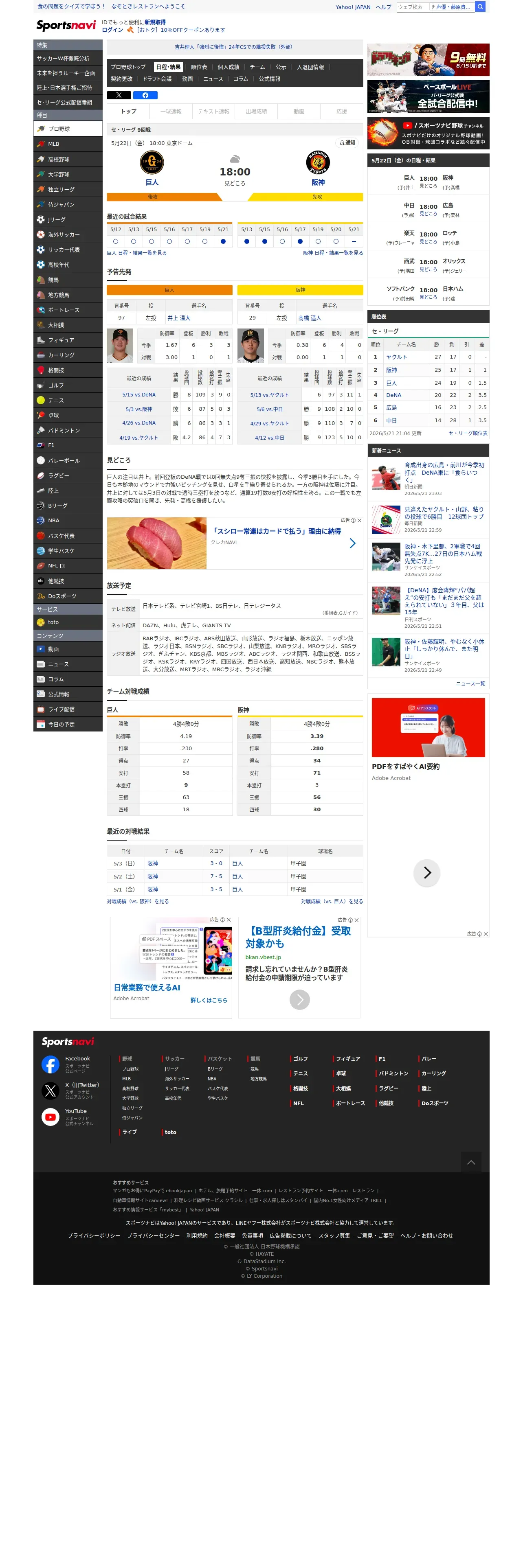Click the バレーボール icon in sidebar
Image resolution: width=523 pixels, height=1568 pixels.
coord(41,461)
